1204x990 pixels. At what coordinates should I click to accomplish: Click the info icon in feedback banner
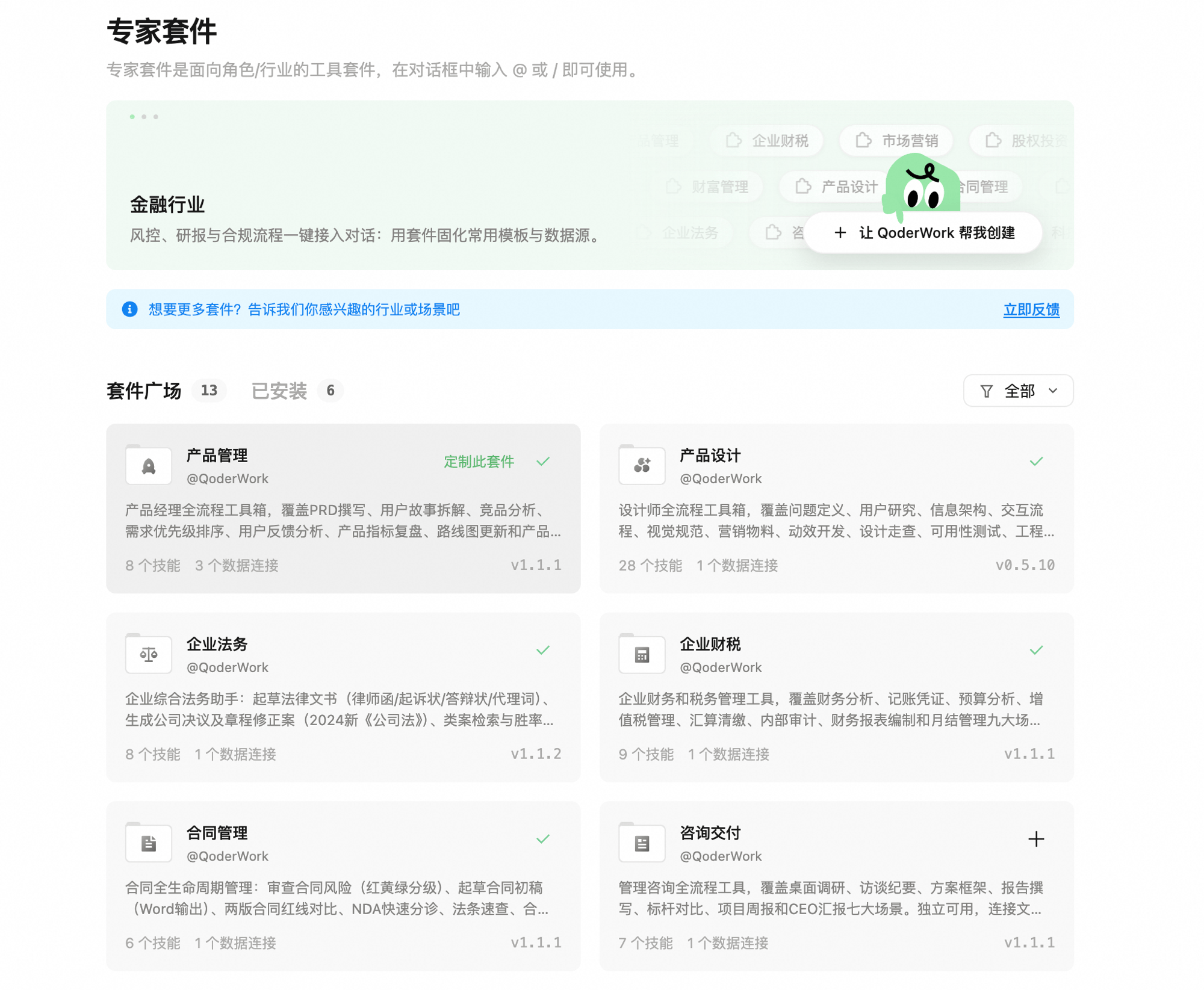pos(129,309)
